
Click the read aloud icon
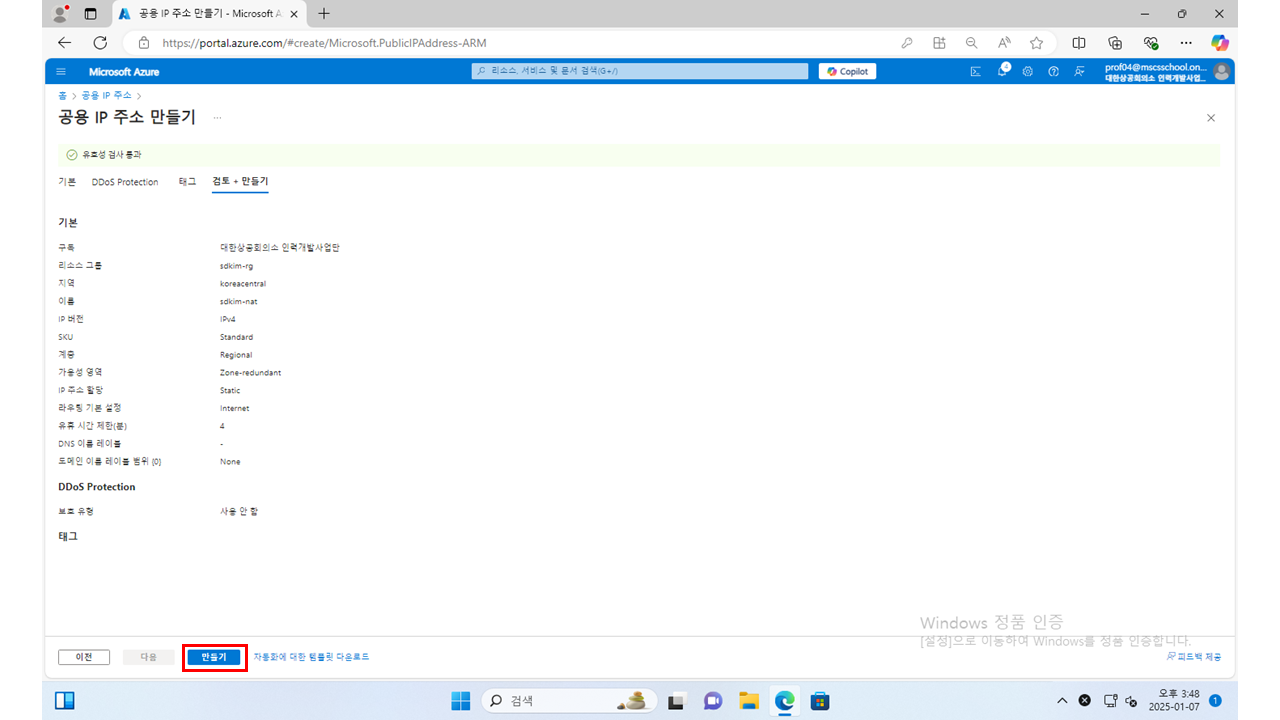(1004, 43)
